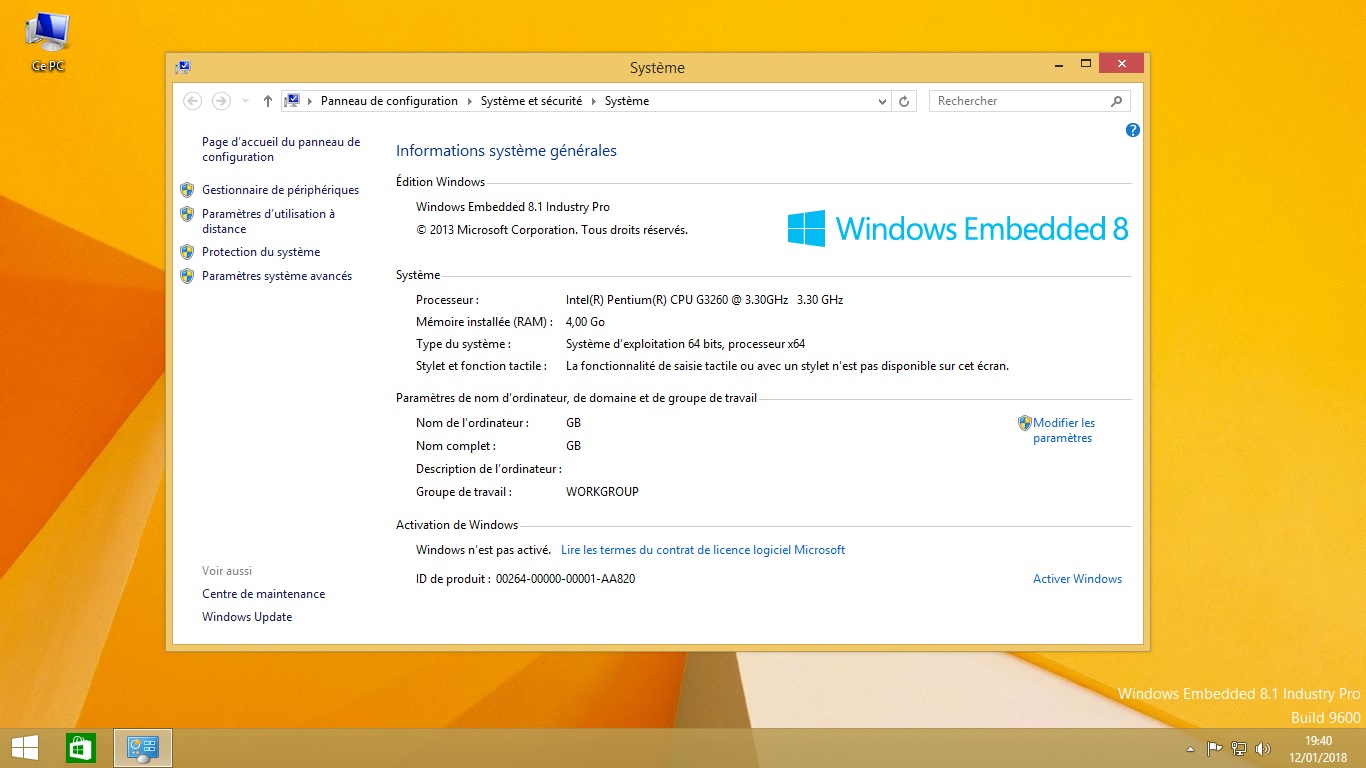Image resolution: width=1366 pixels, height=768 pixels.
Task: Click the System window title bar icon
Action: coord(182,67)
